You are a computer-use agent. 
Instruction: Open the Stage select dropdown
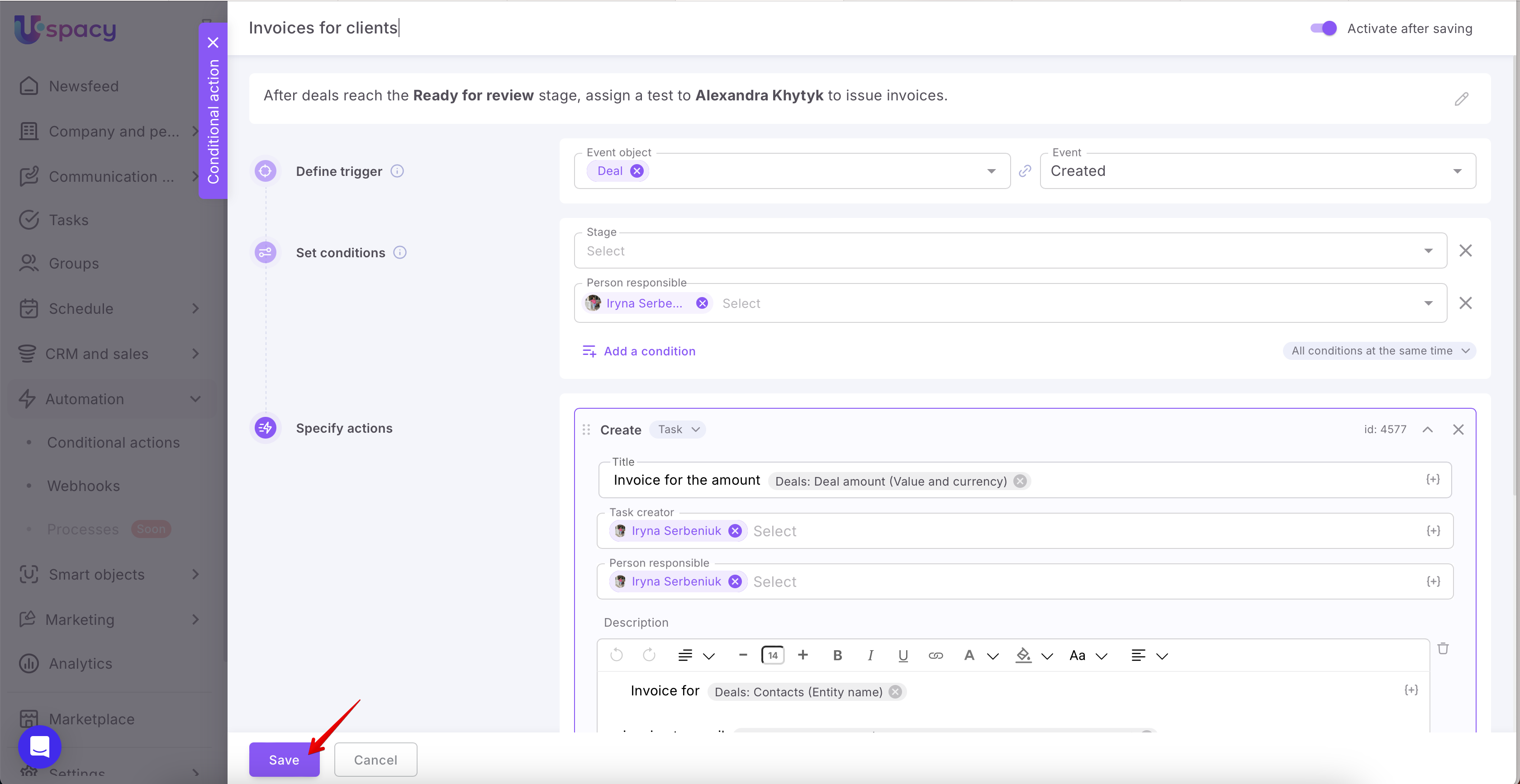pyautogui.click(x=1010, y=251)
